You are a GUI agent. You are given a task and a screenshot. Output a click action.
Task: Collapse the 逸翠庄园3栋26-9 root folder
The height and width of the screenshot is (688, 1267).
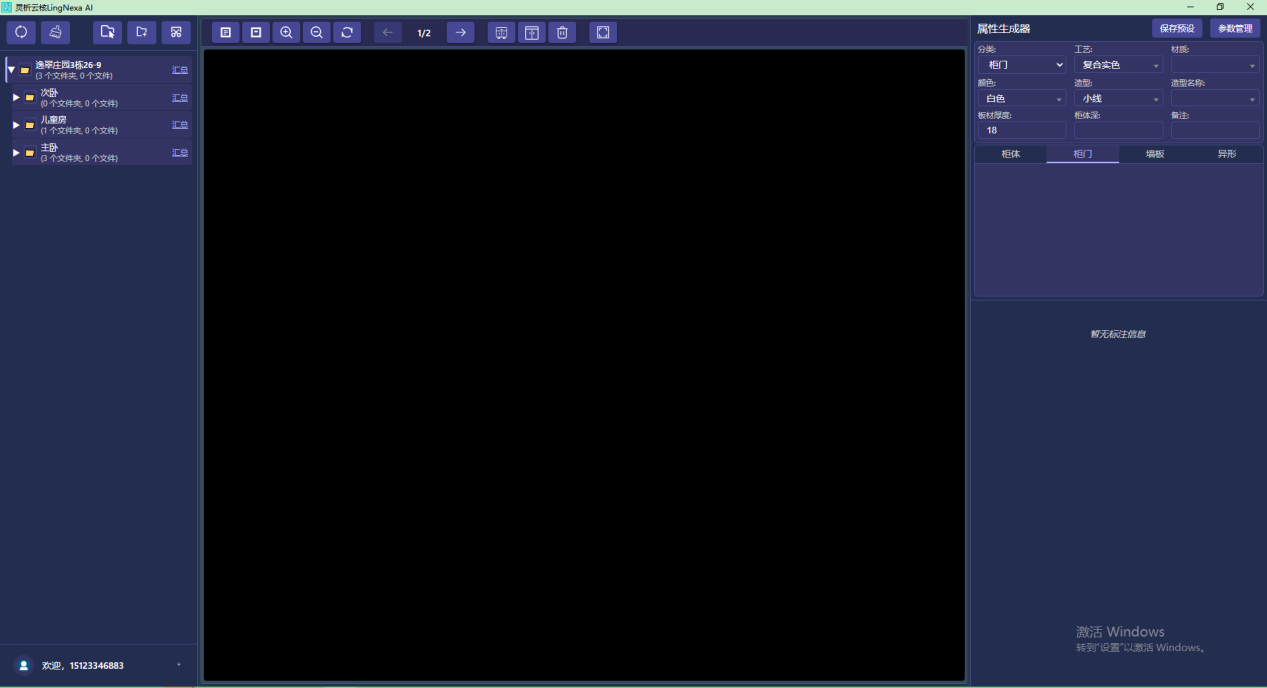pos(11,70)
